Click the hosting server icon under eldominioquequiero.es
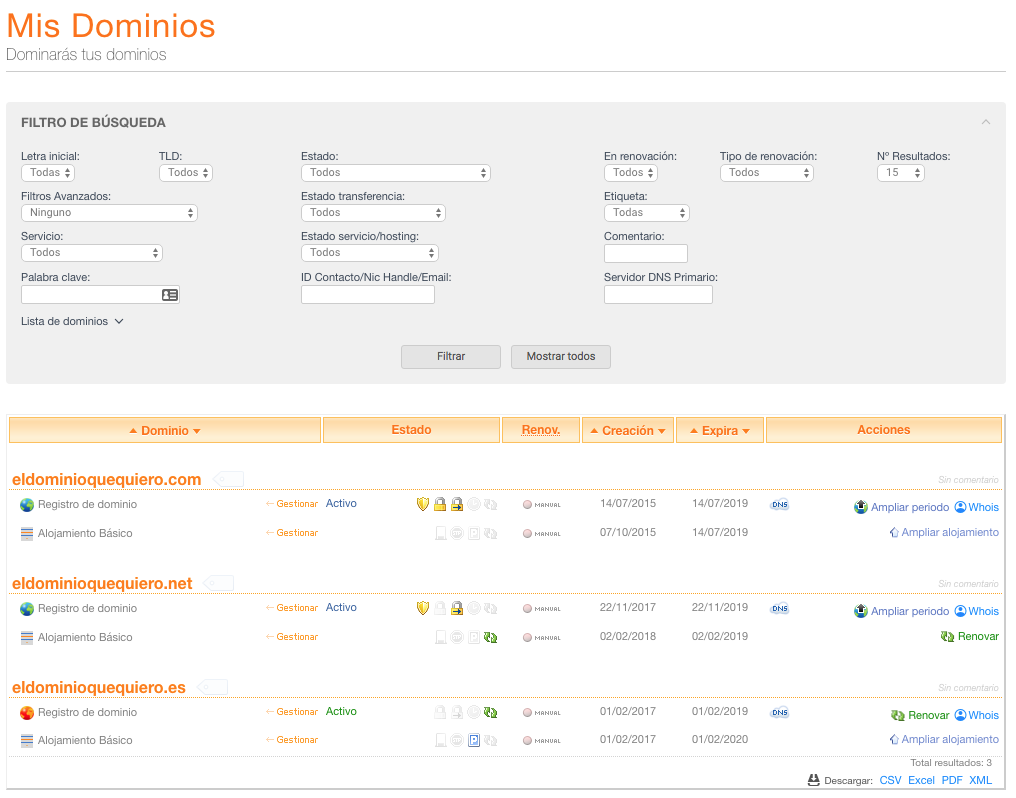Image resolution: width=1016 pixels, height=798 pixels. [27, 741]
